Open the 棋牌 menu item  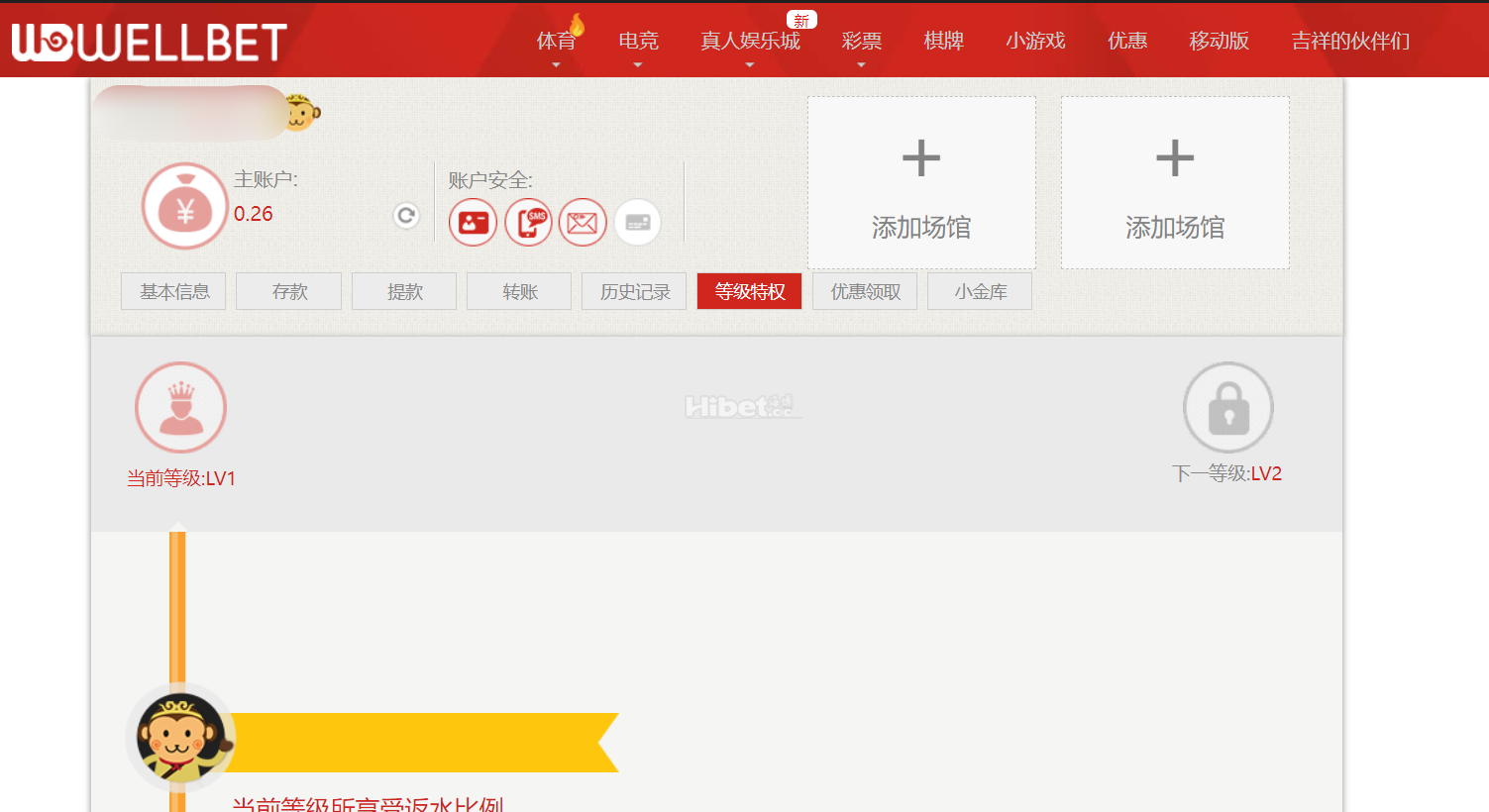(x=943, y=42)
